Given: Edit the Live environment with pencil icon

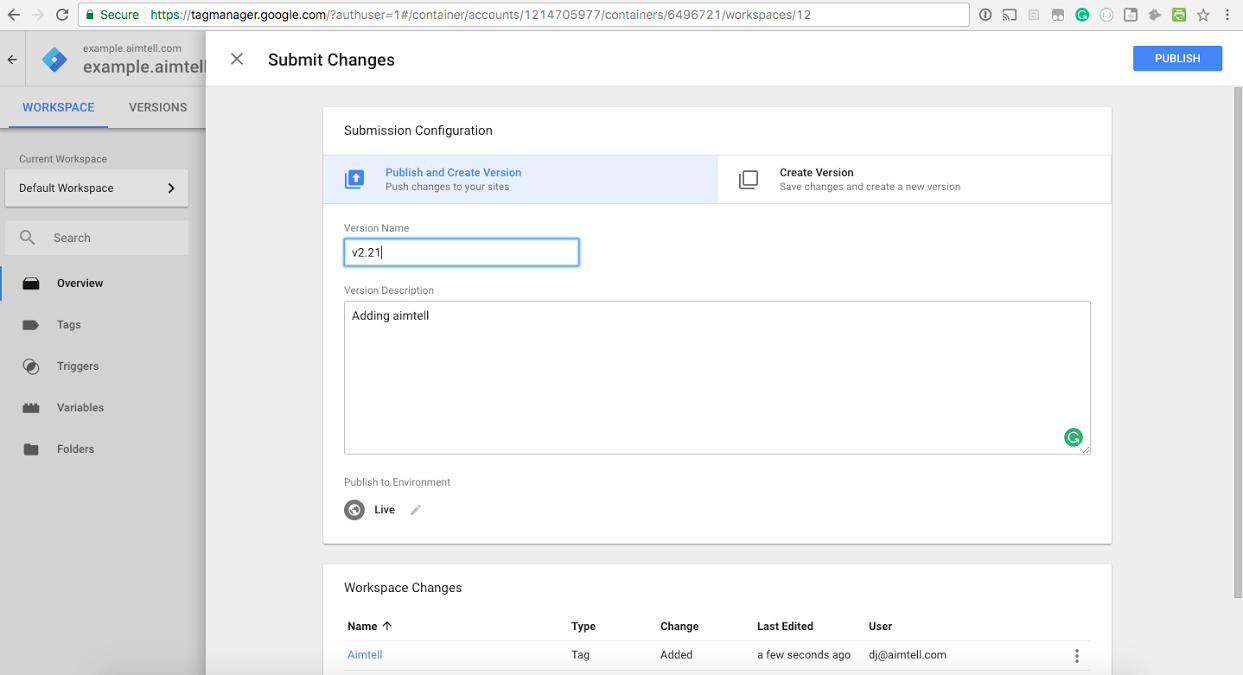Looking at the screenshot, I should click(416, 510).
